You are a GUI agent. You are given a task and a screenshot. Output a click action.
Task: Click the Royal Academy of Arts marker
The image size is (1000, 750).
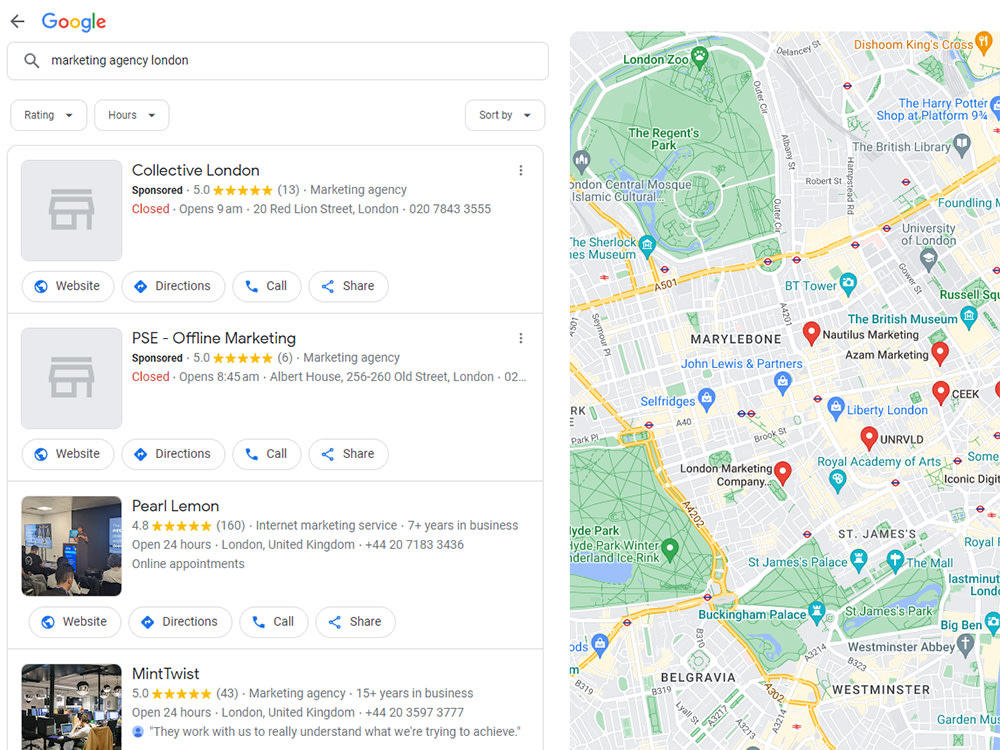(837, 480)
